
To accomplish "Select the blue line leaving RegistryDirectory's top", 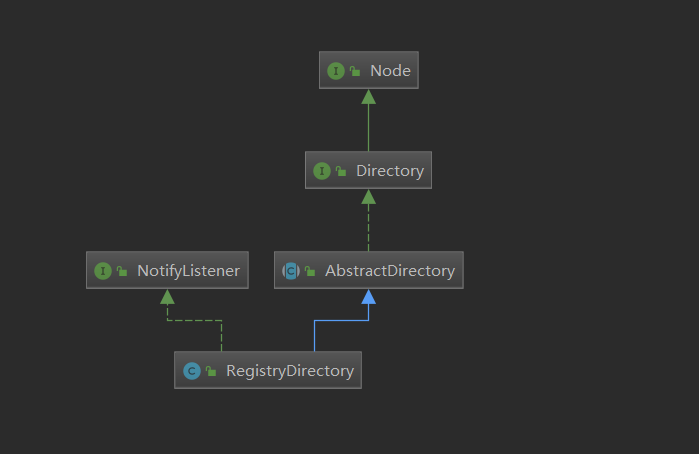I will coord(315,336).
